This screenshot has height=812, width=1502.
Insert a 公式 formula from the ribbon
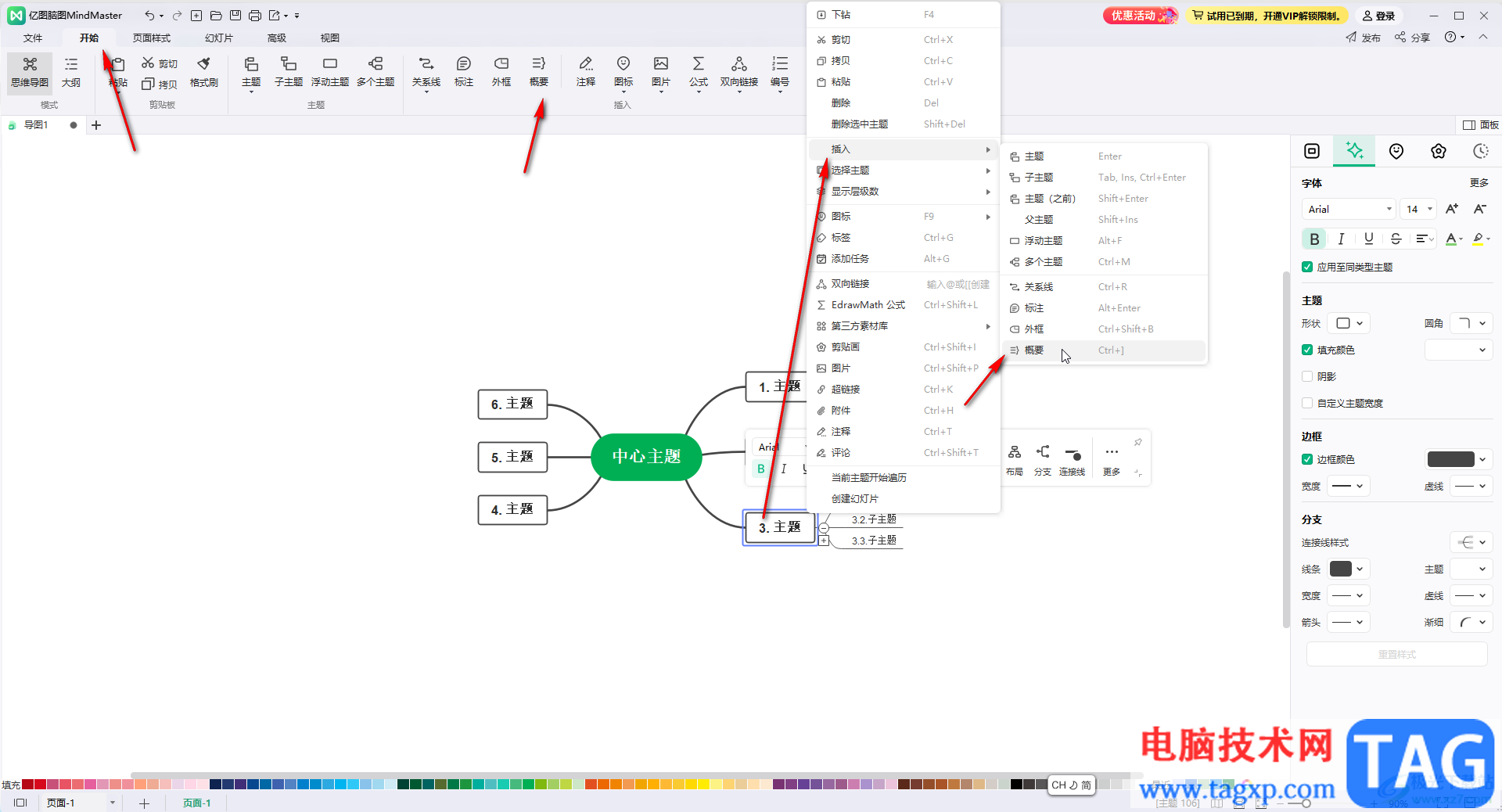pyautogui.click(x=699, y=71)
